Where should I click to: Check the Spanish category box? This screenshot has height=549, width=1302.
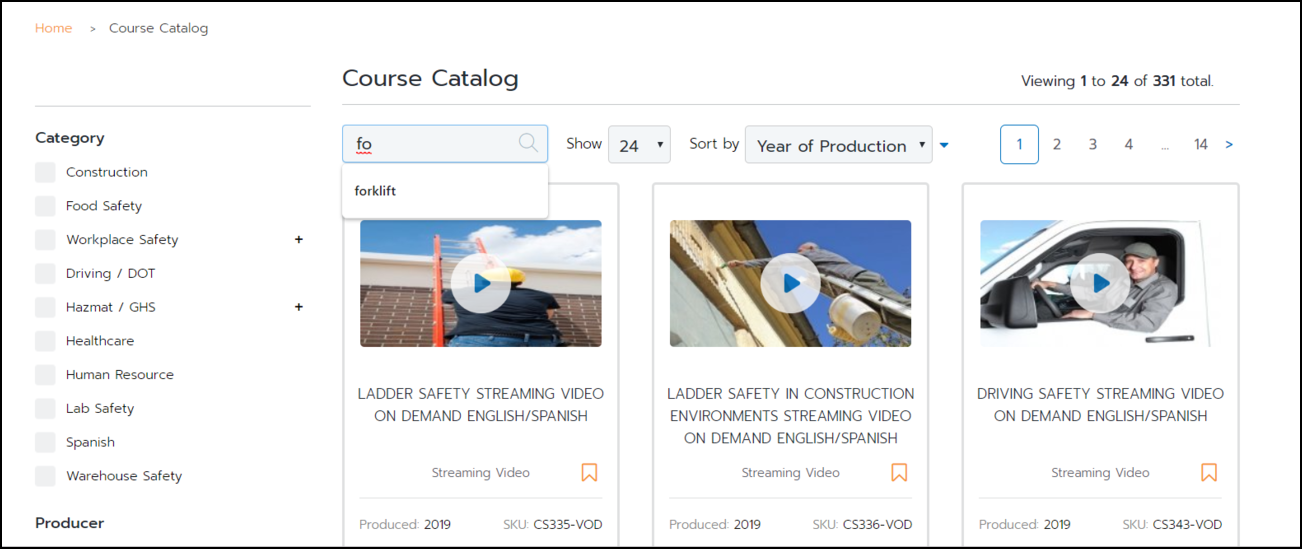pos(45,442)
